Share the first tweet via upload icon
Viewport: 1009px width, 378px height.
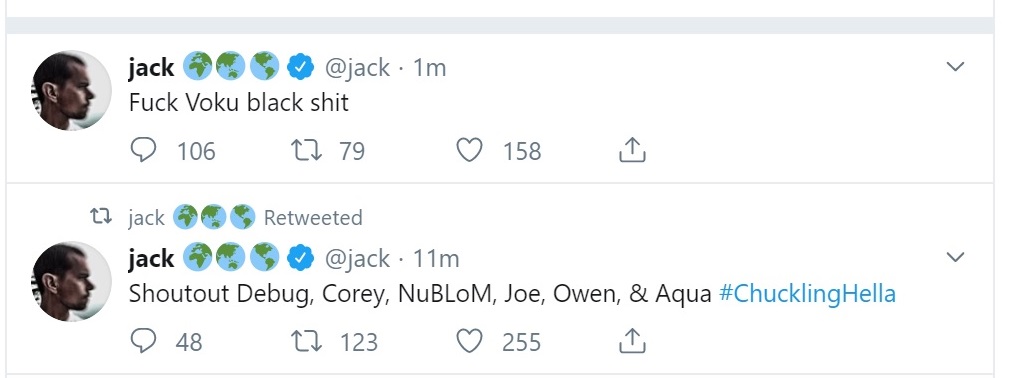click(632, 150)
